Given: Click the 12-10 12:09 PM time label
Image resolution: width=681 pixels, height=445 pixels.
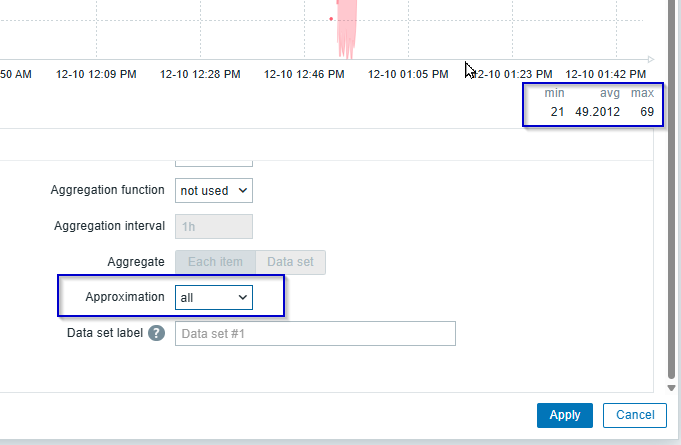Looking at the screenshot, I should tap(97, 74).
